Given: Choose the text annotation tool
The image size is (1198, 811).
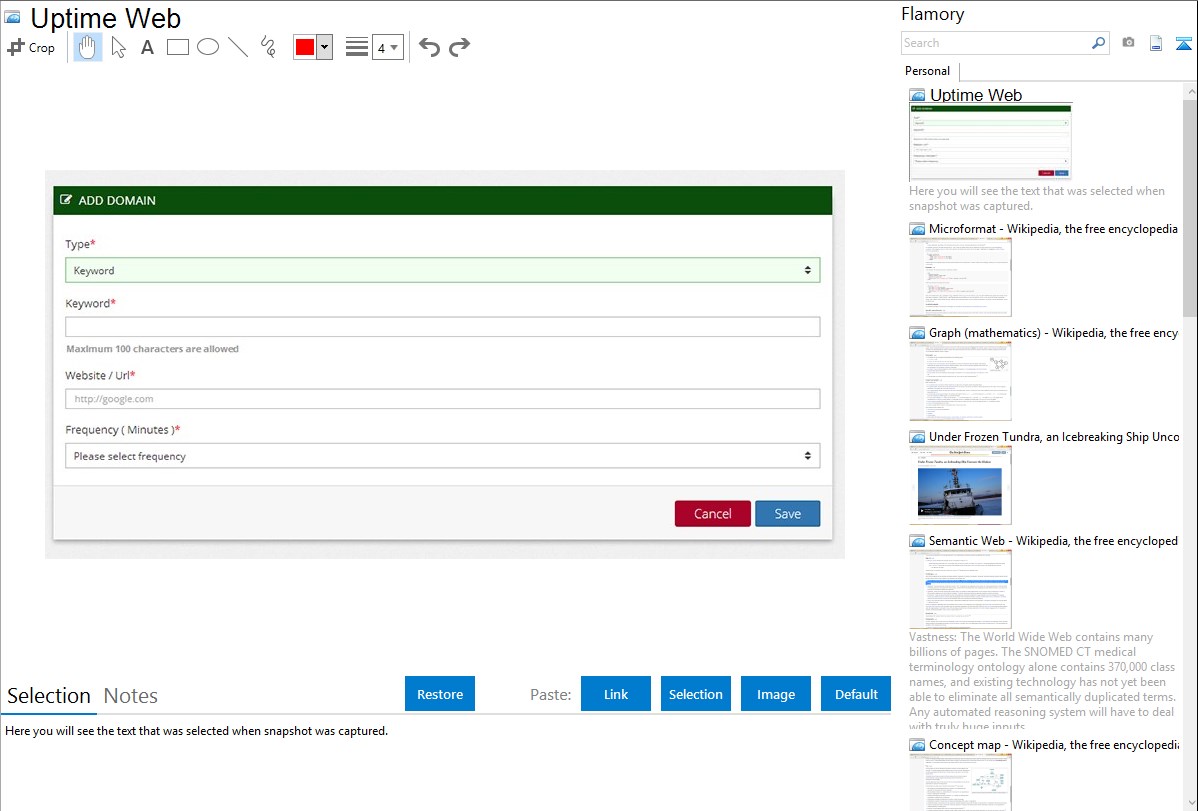Looking at the screenshot, I should coord(147,47).
